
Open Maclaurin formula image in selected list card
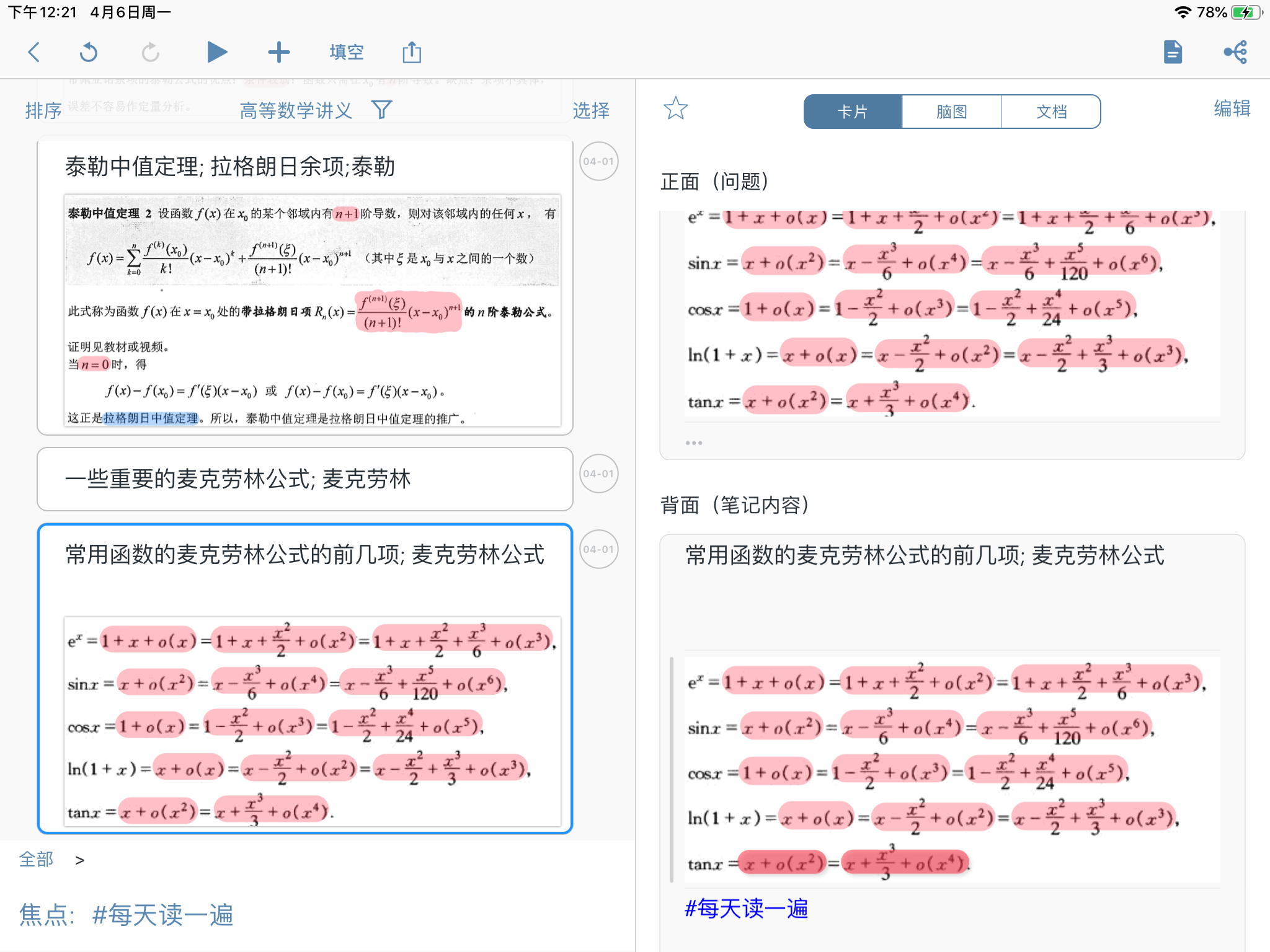click(x=313, y=721)
